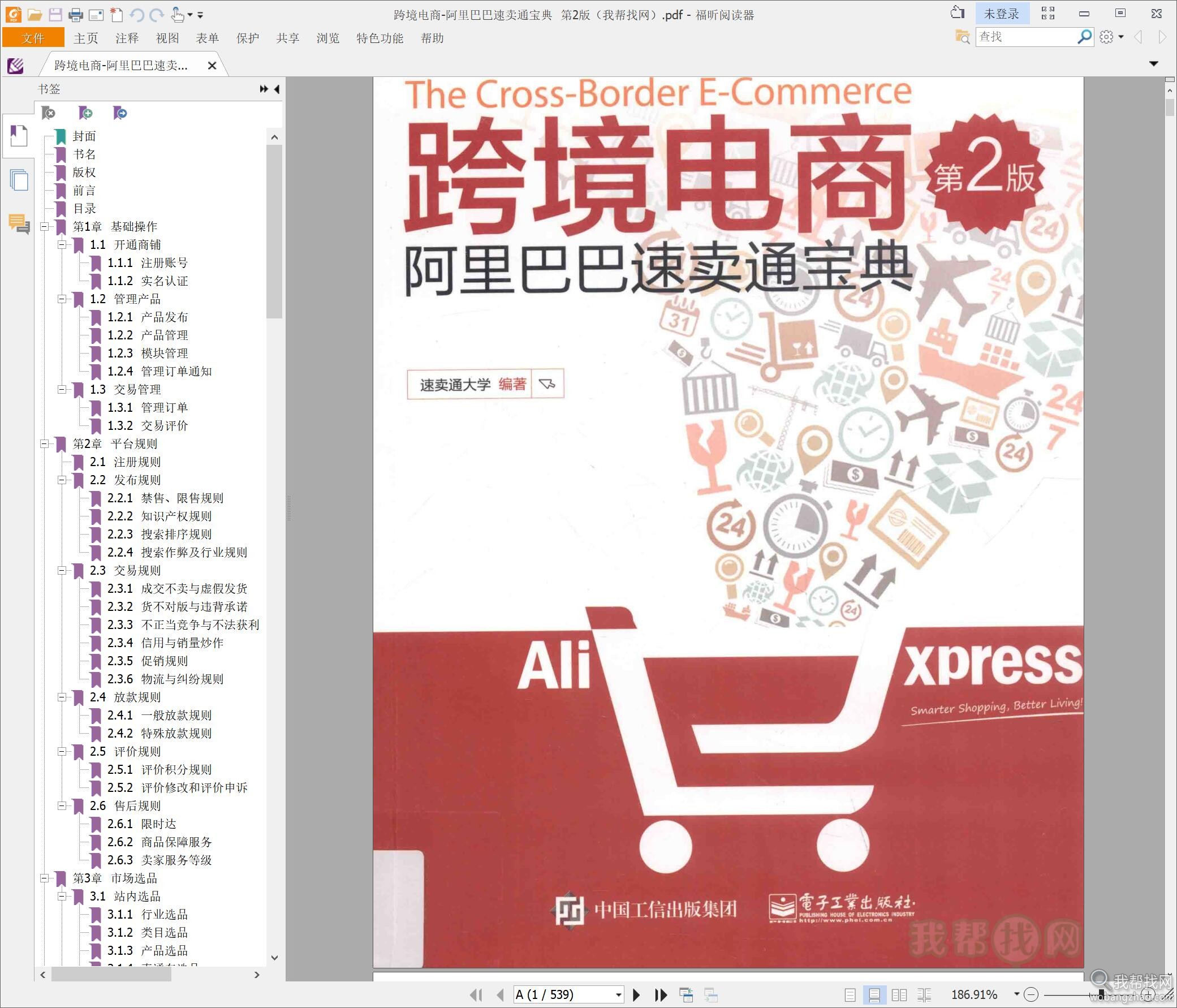
Task: Select the Hand touch mode tool
Action: [177, 14]
